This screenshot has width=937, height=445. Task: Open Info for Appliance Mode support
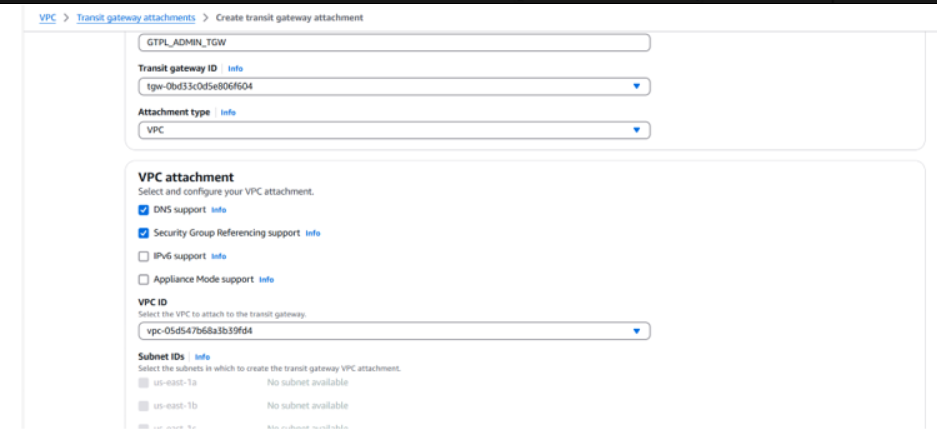[266, 279]
